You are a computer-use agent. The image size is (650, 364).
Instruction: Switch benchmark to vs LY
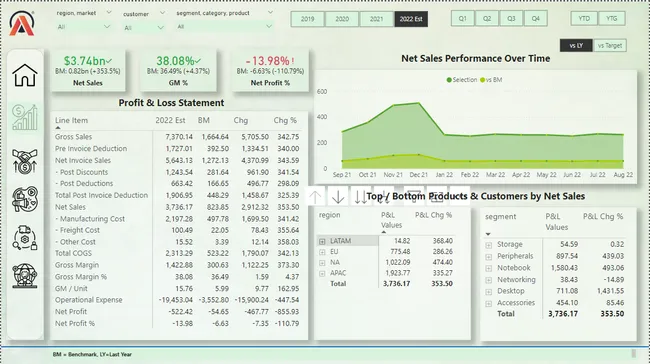(x=576, y=46)
